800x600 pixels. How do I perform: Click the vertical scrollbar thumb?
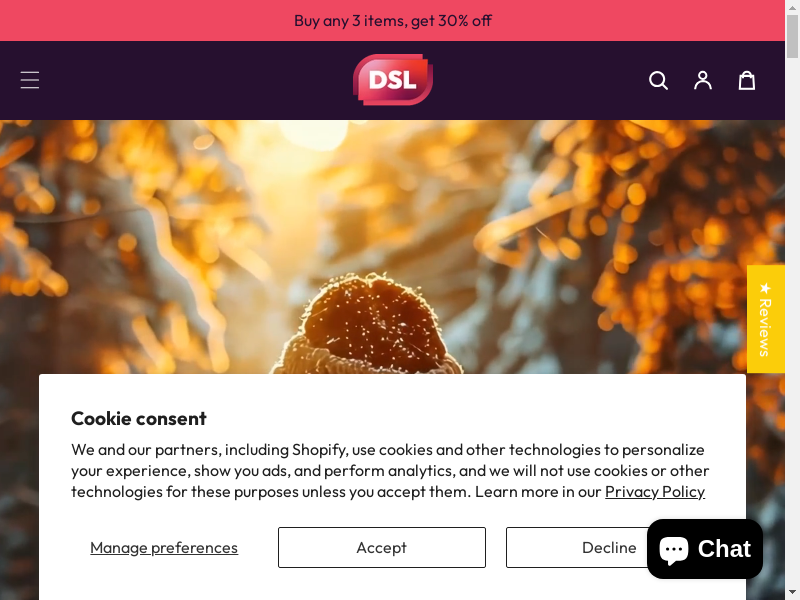(x=792, y=37)
